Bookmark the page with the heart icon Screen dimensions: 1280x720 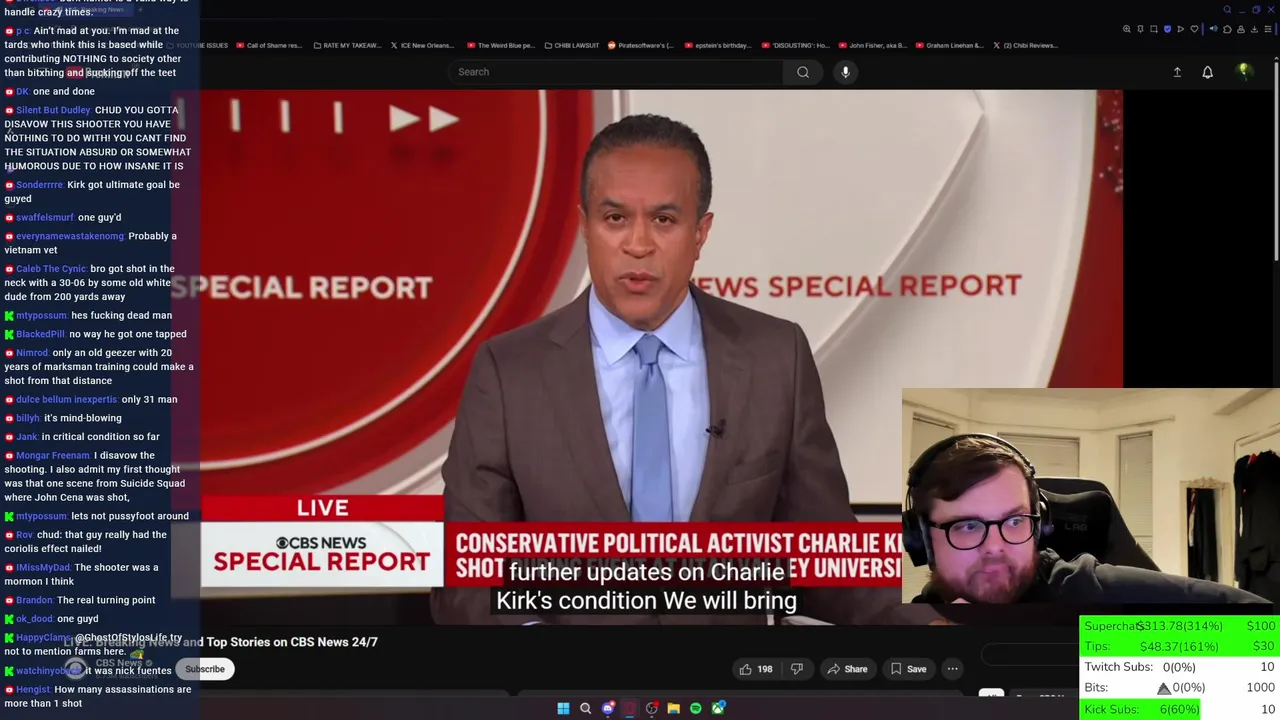[1194, 29]
